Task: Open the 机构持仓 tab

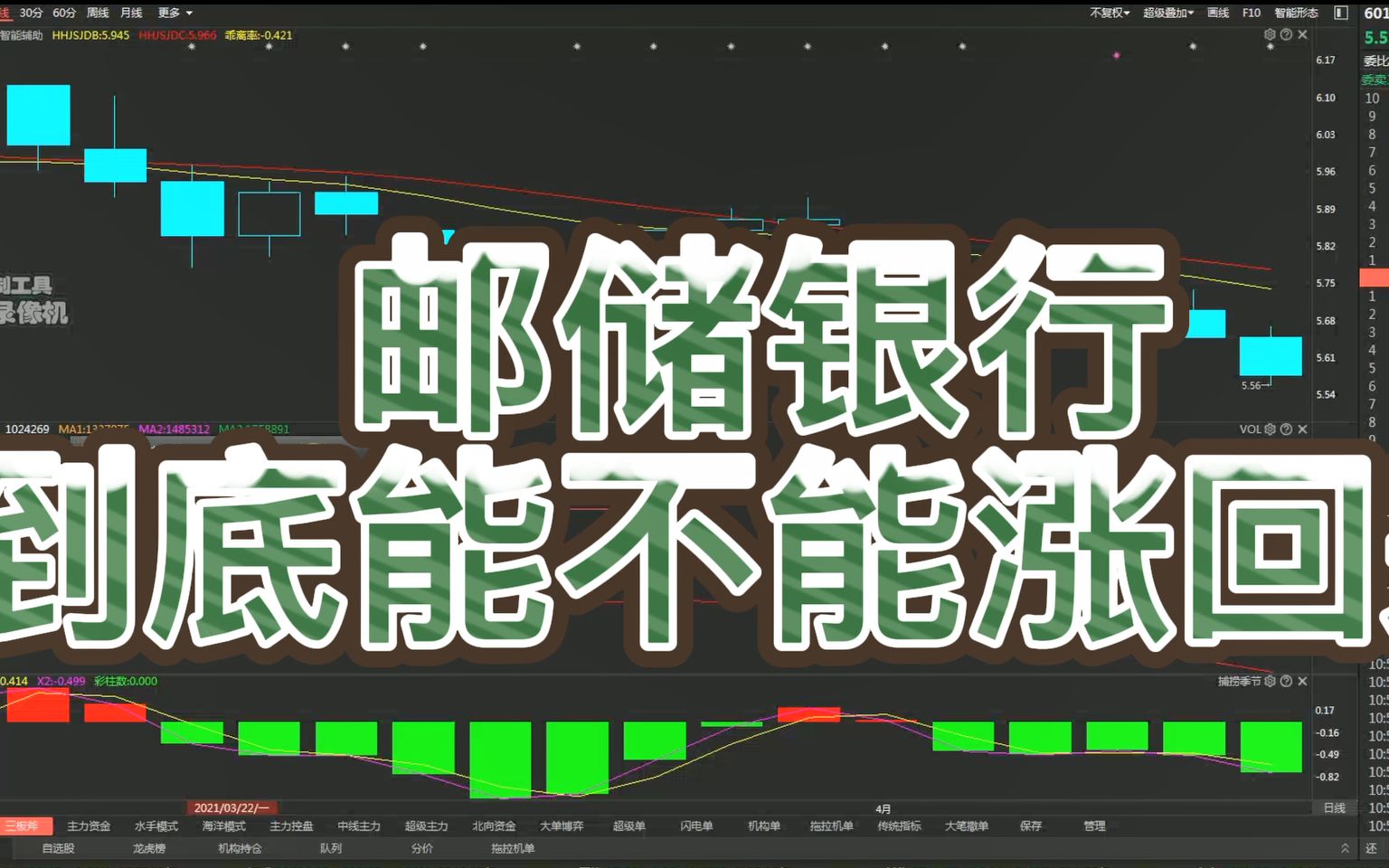Action: (240, 848)
